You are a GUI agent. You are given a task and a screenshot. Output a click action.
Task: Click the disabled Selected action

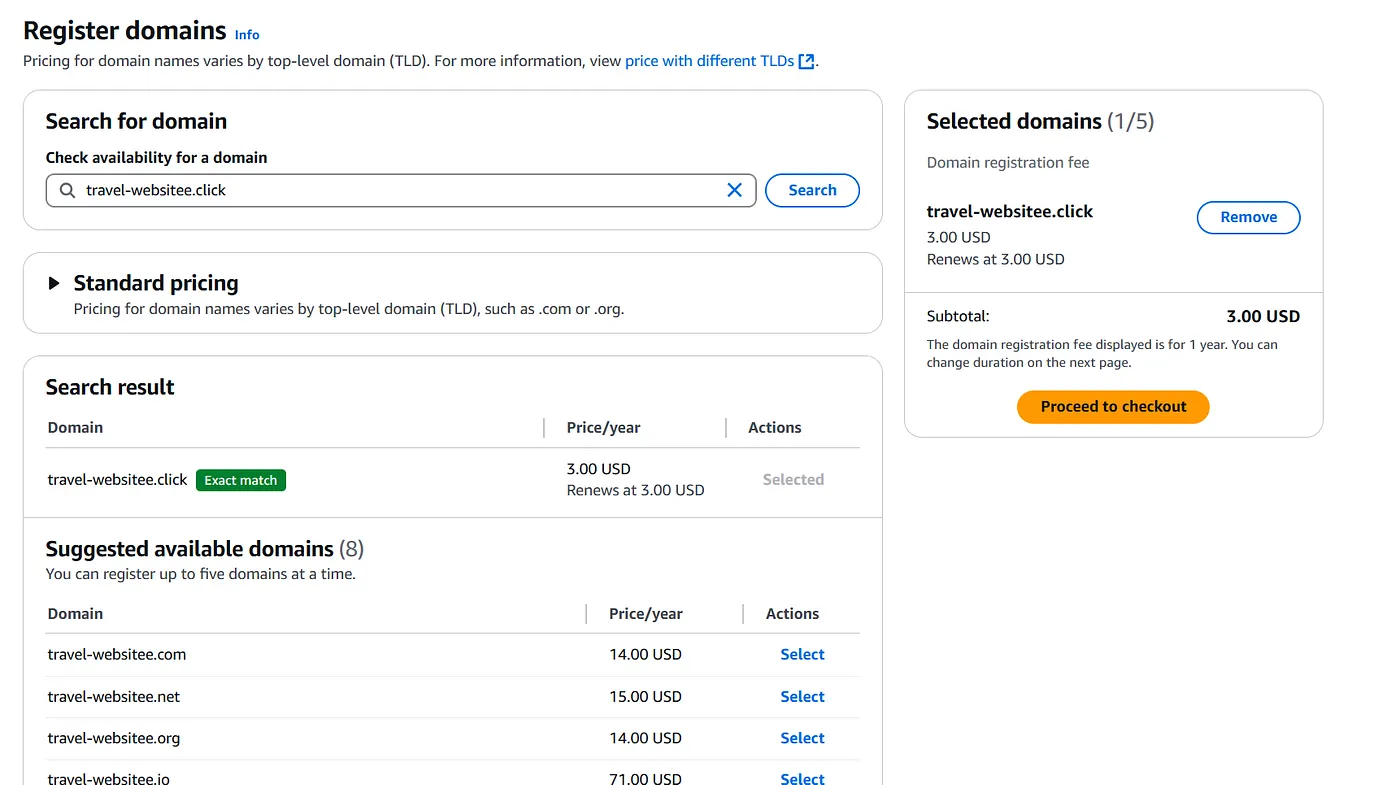(x=793, y=479)
